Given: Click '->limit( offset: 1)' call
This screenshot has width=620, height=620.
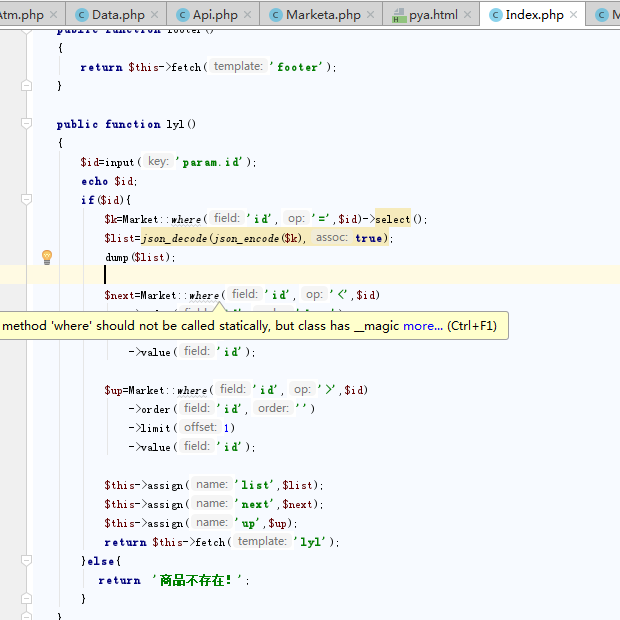Looking at the screenshot, I should pos(181,428).
